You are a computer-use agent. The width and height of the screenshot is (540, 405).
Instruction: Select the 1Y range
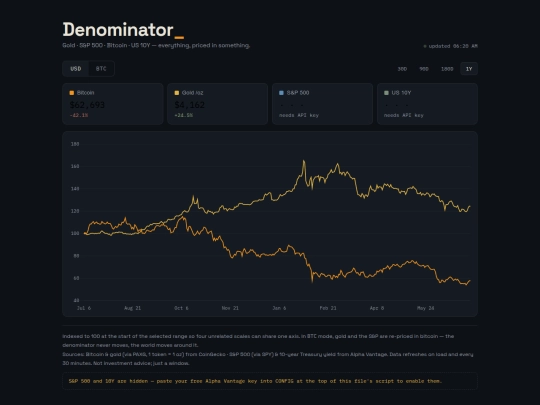[x=469, y=69]
